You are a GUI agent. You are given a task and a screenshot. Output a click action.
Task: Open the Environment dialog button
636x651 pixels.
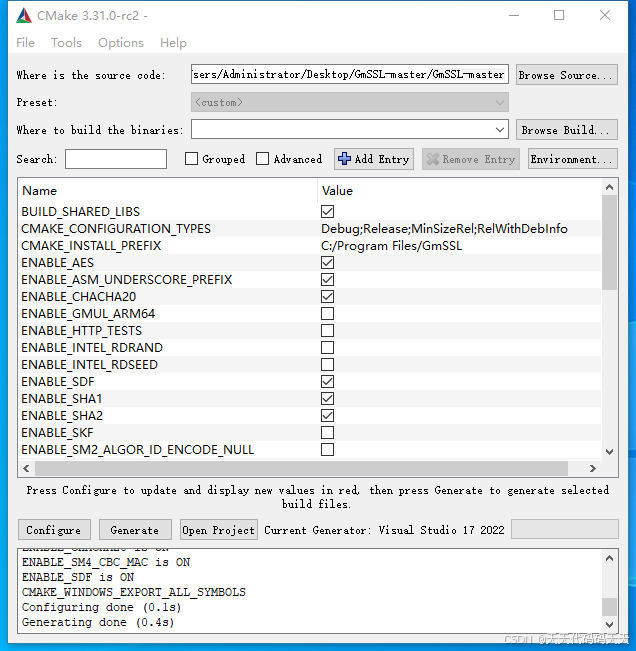point(572,159)
